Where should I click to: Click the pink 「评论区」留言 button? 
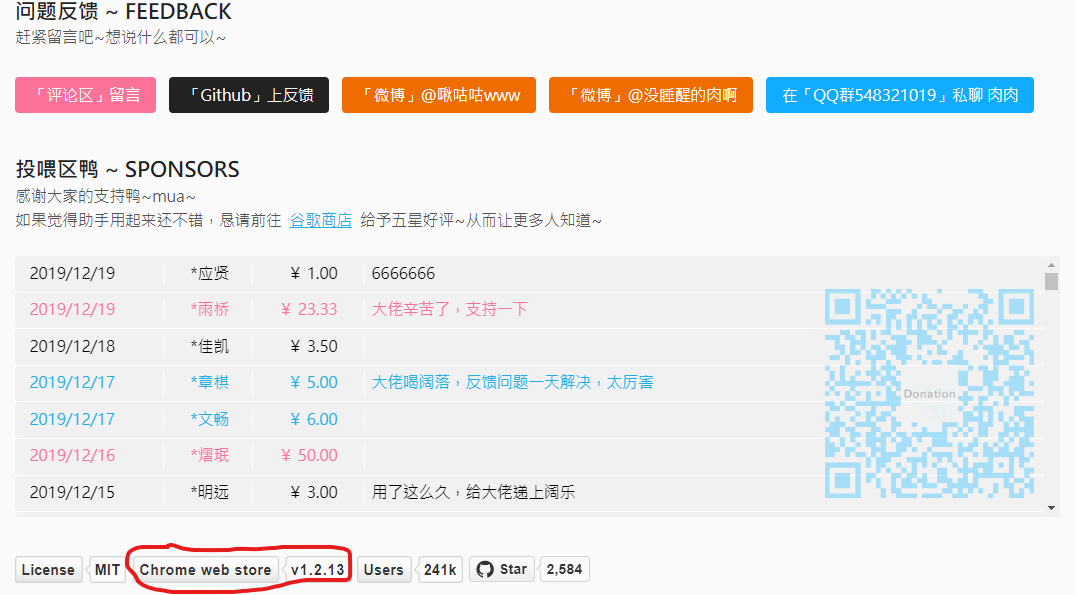click(x=86, y=95)
